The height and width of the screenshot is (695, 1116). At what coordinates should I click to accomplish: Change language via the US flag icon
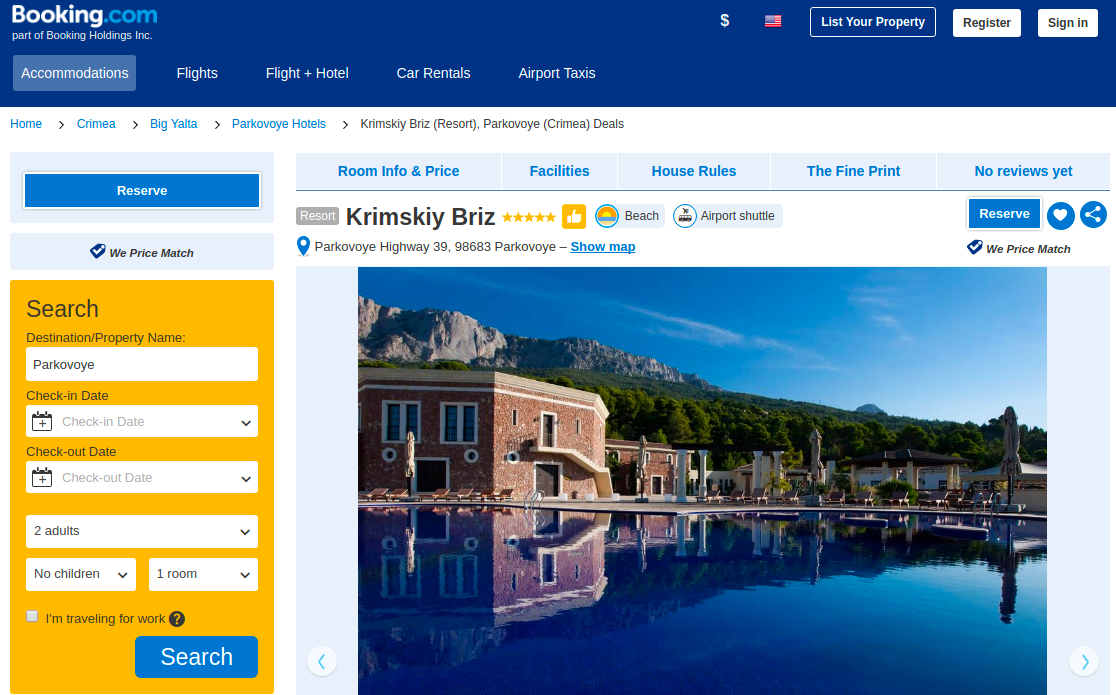[x=773, y=21]
